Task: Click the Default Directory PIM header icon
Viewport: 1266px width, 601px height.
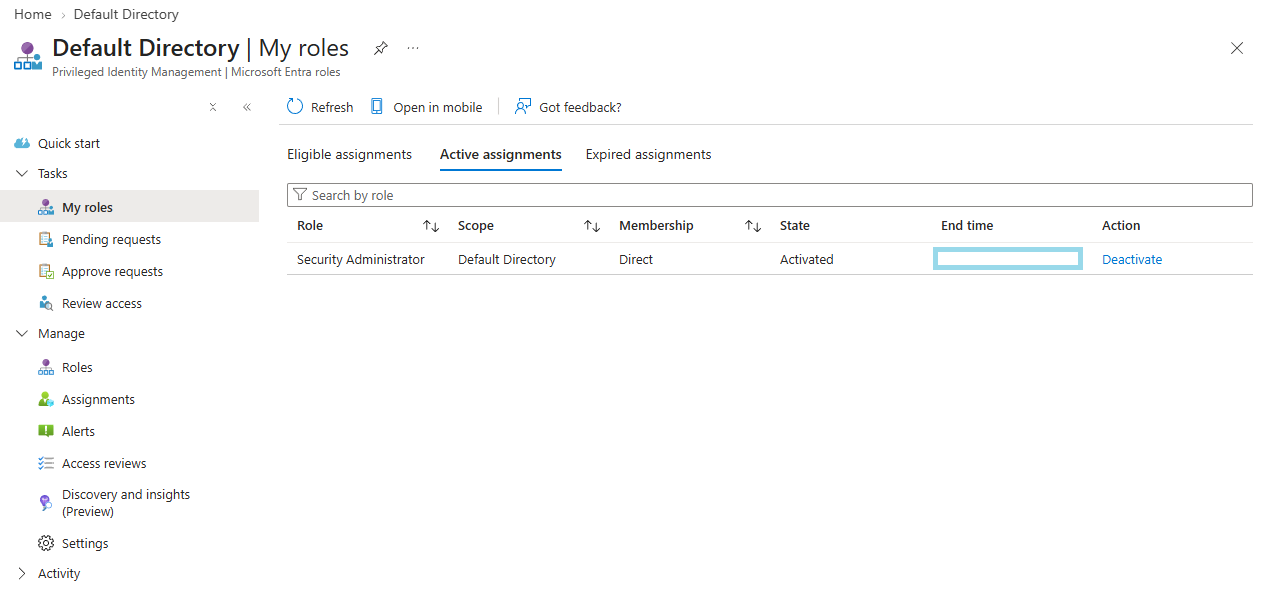Action: [28, 56]
